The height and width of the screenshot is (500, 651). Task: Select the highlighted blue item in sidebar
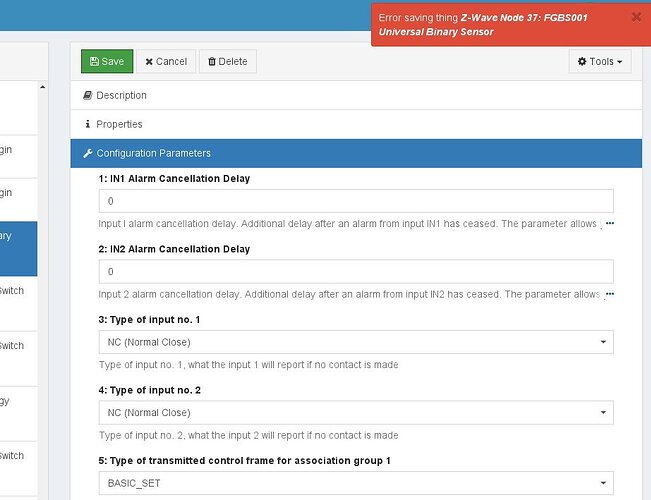pyautogui.click(x=18, y=248)
